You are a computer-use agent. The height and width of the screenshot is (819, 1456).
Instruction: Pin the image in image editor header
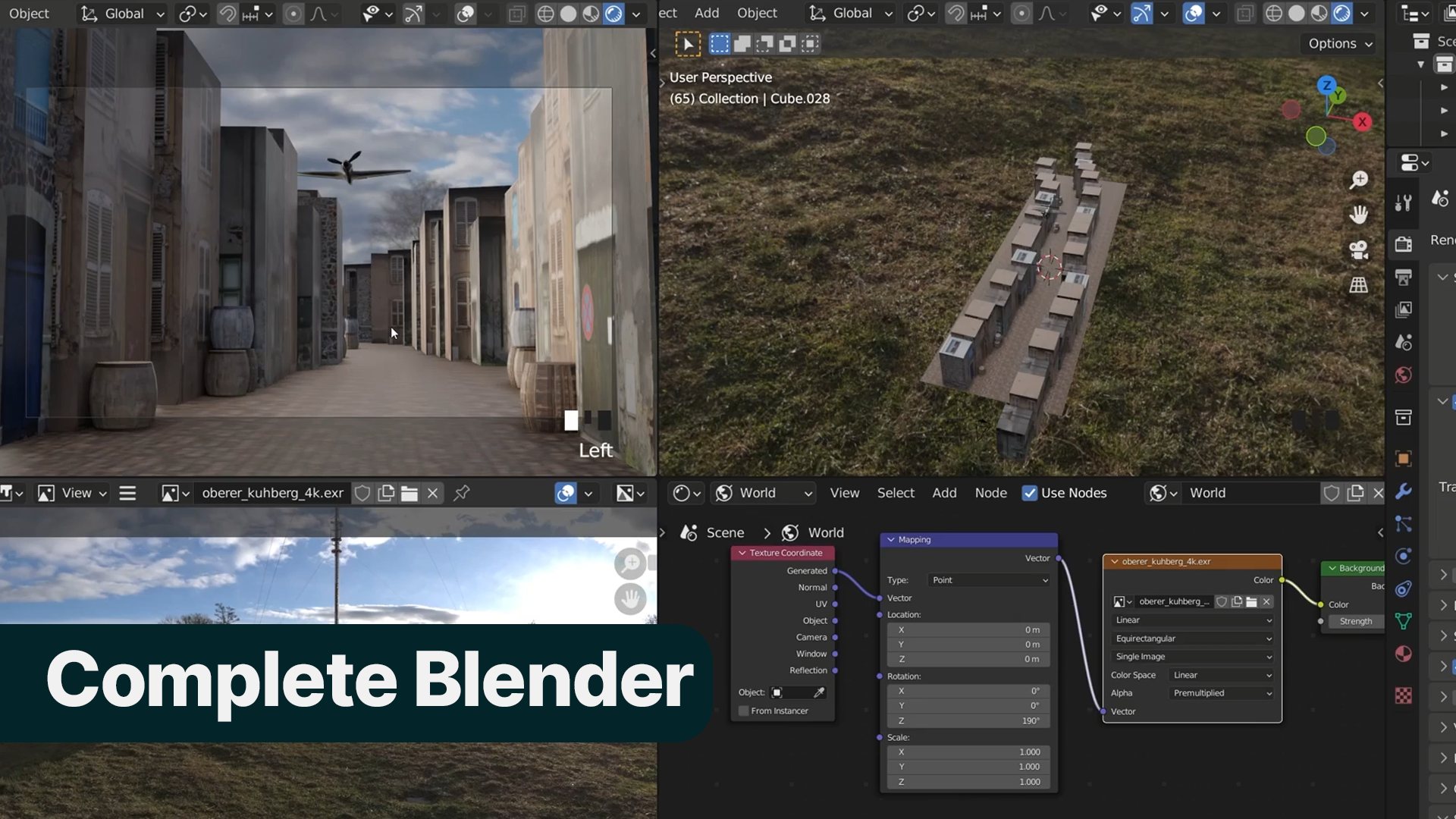click(x=461, y=494)
